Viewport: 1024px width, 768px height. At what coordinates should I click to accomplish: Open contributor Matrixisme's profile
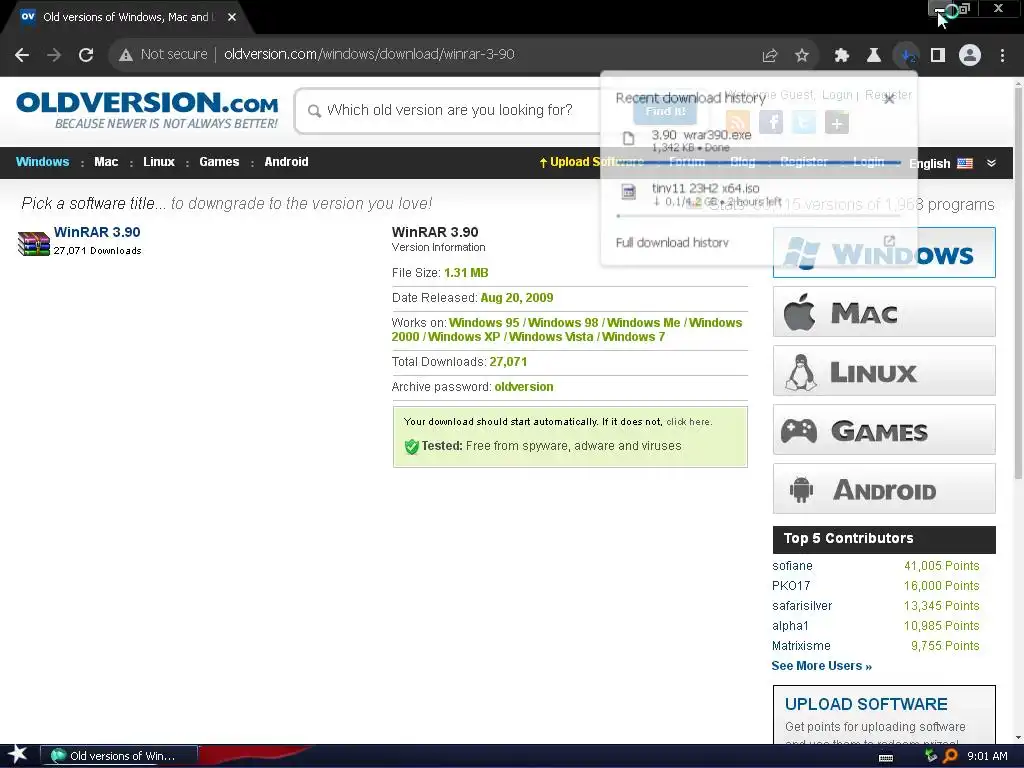801,646
